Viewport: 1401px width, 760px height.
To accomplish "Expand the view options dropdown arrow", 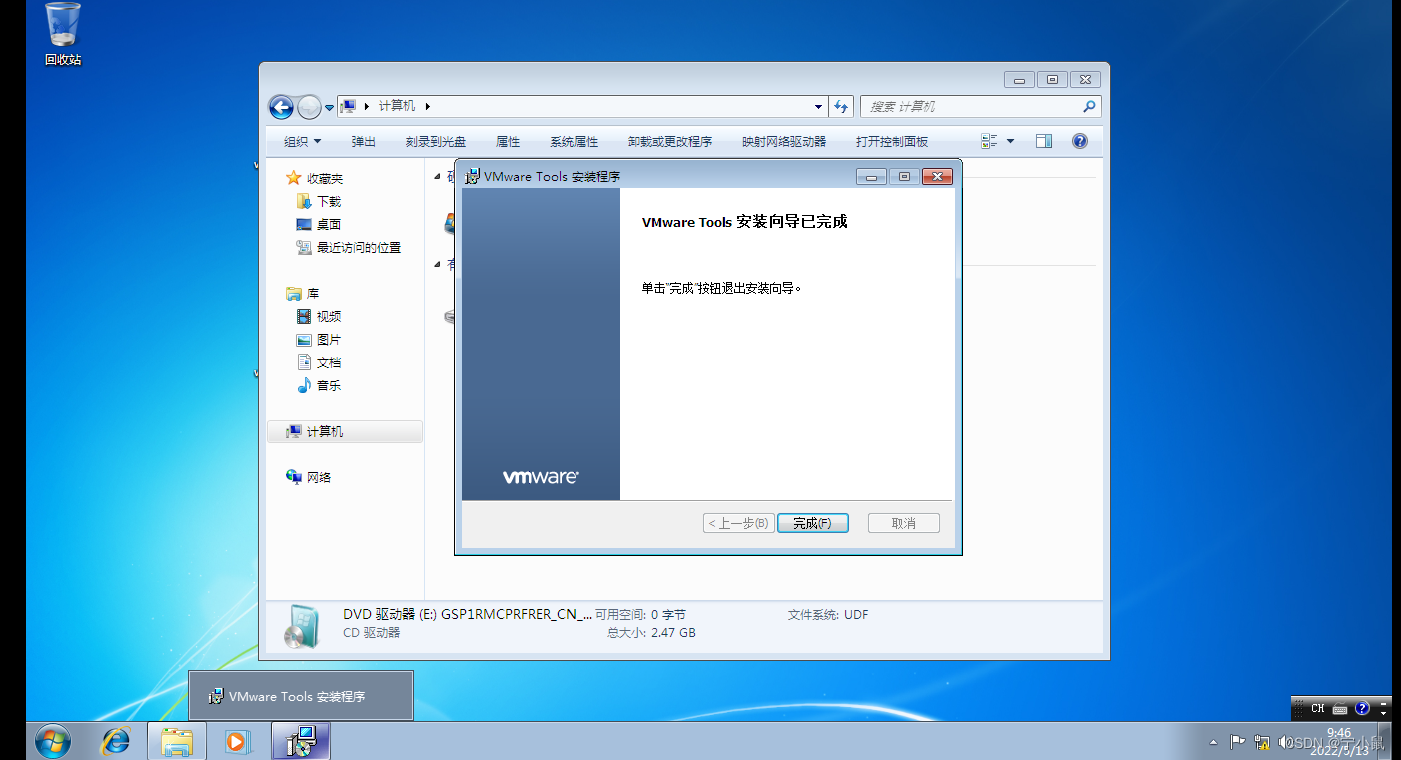I will pos(1010,142).
